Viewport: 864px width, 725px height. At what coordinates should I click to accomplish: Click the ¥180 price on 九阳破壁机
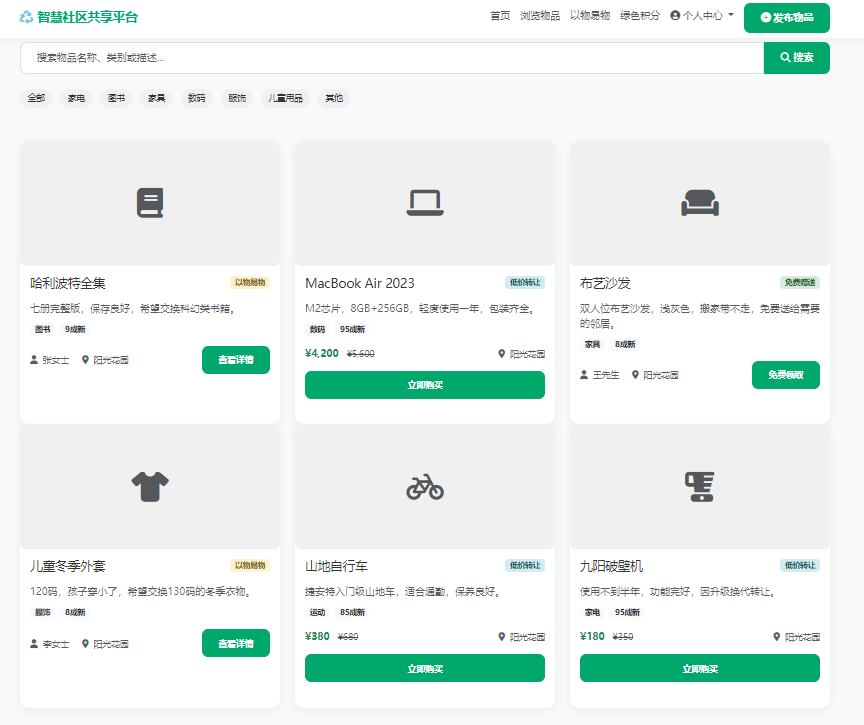click(592, 636)
